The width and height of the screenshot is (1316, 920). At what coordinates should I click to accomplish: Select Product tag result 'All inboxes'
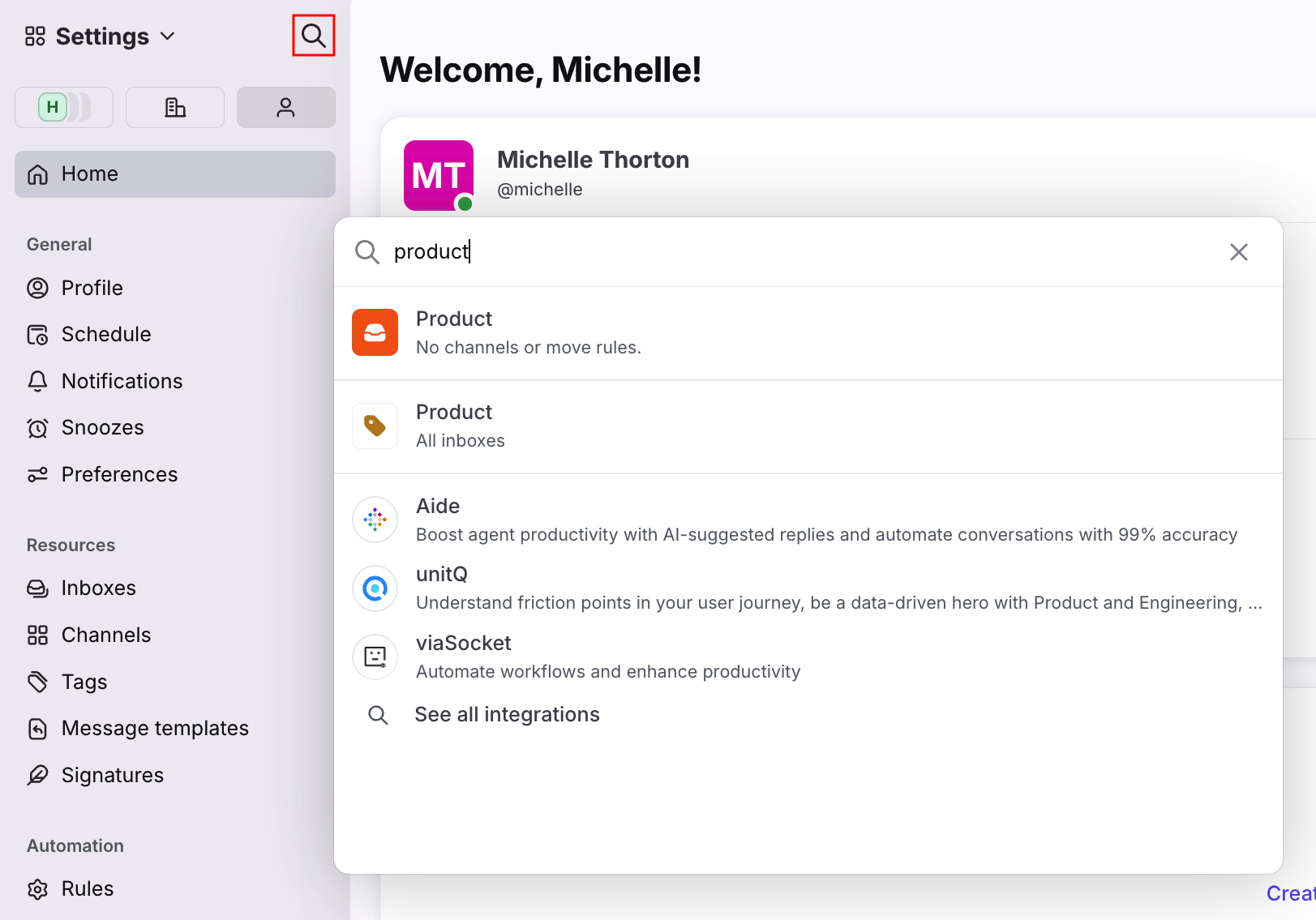(x=808, y=426)
